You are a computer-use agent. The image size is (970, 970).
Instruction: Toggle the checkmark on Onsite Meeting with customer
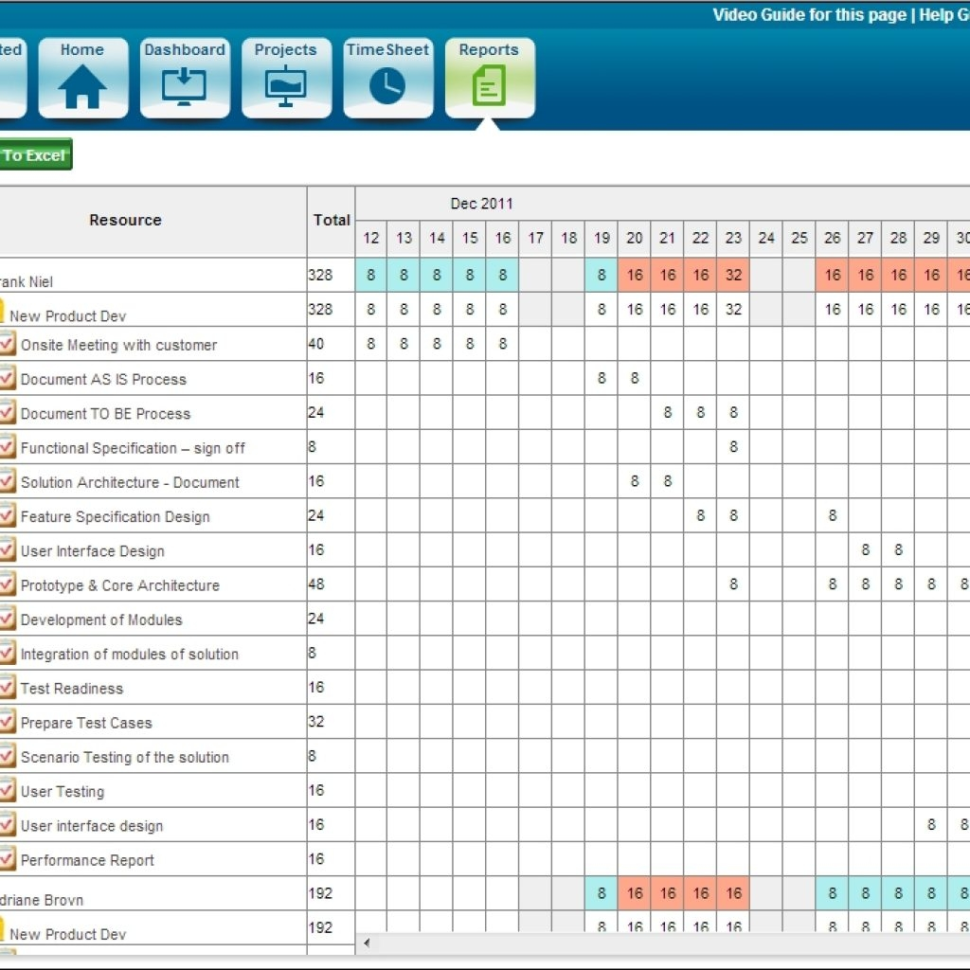click(x=8, y=343)
